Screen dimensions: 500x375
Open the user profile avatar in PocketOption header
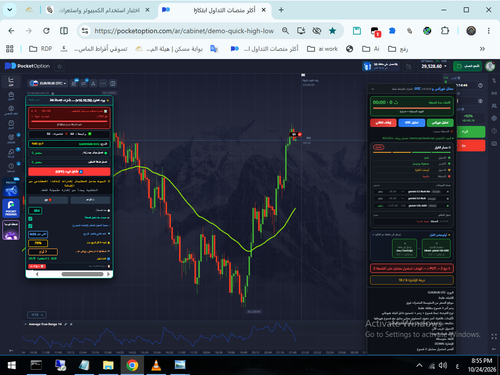(x=490, y=66)
